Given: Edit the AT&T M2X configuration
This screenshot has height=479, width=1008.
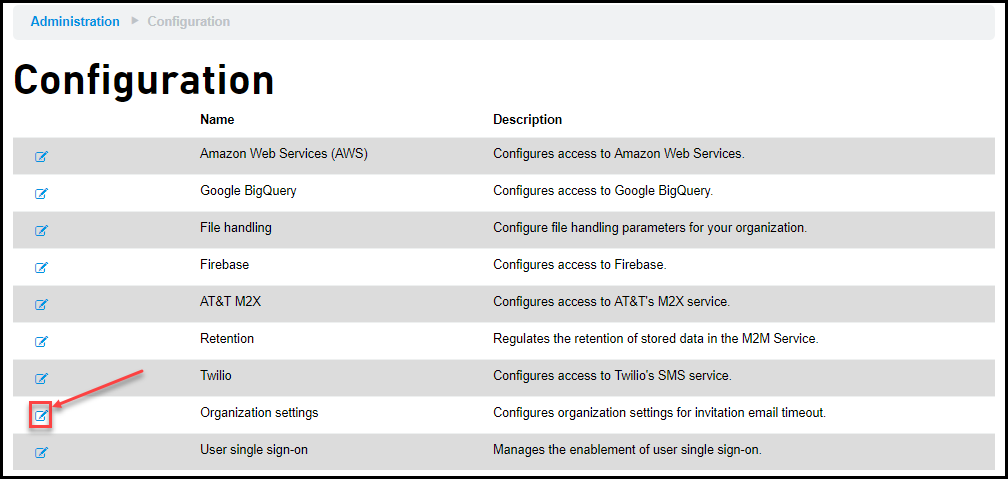Looking at the screenshot, I should [x=41, y=304].
